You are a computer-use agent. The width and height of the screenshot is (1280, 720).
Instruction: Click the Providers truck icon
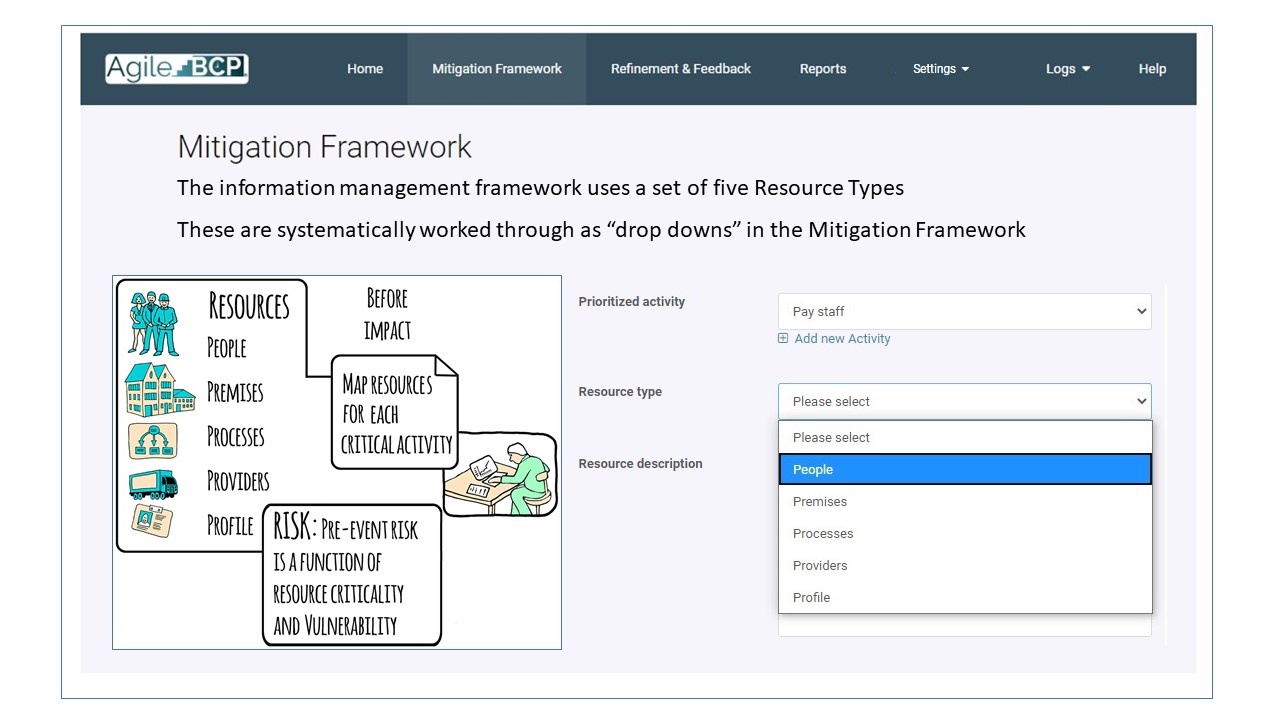tap(153, 484)
